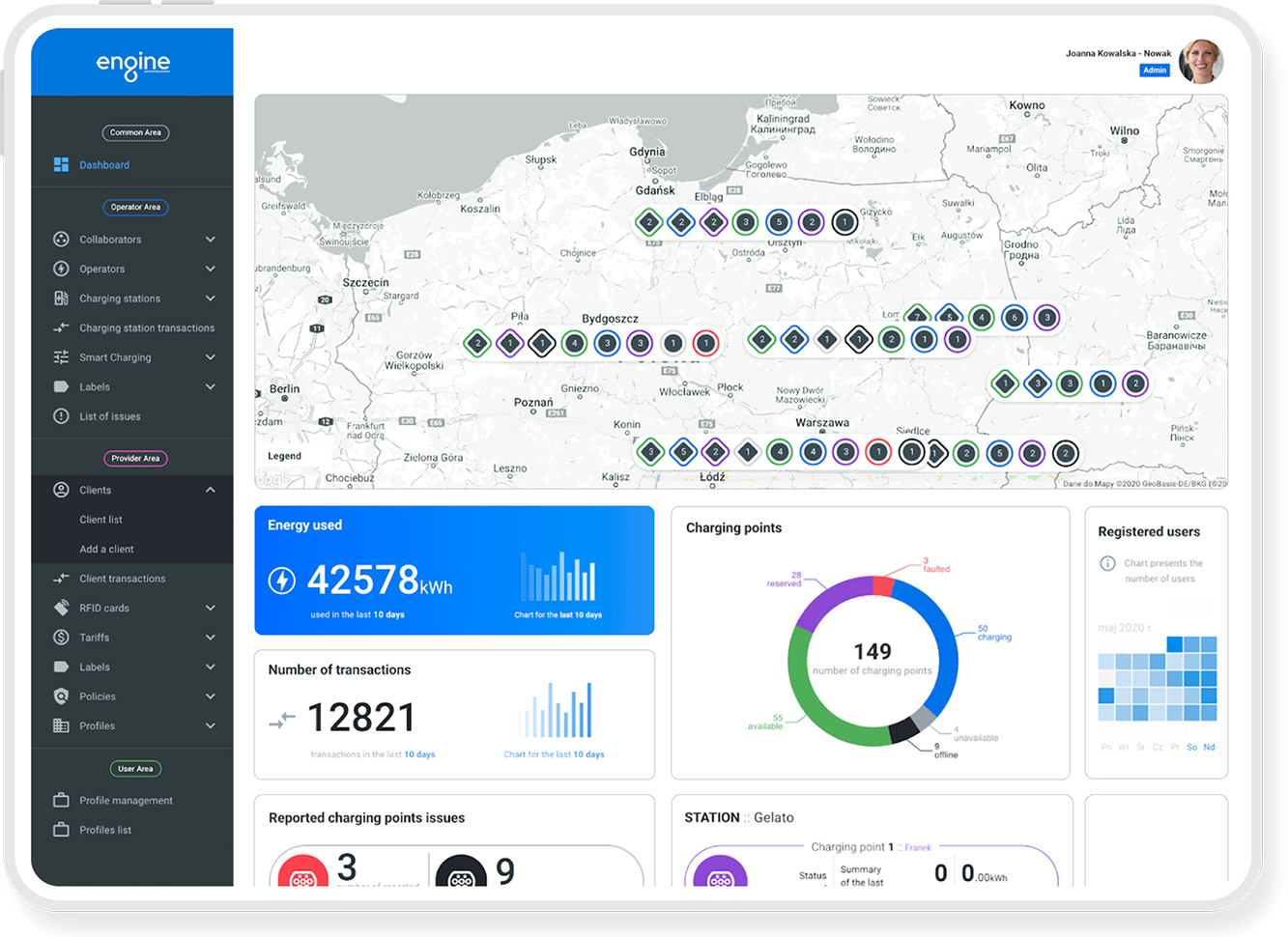This screenshot has height=937, width=1288.
Task: Click the Charging stations icon
Action: click(x=61, y=298)
